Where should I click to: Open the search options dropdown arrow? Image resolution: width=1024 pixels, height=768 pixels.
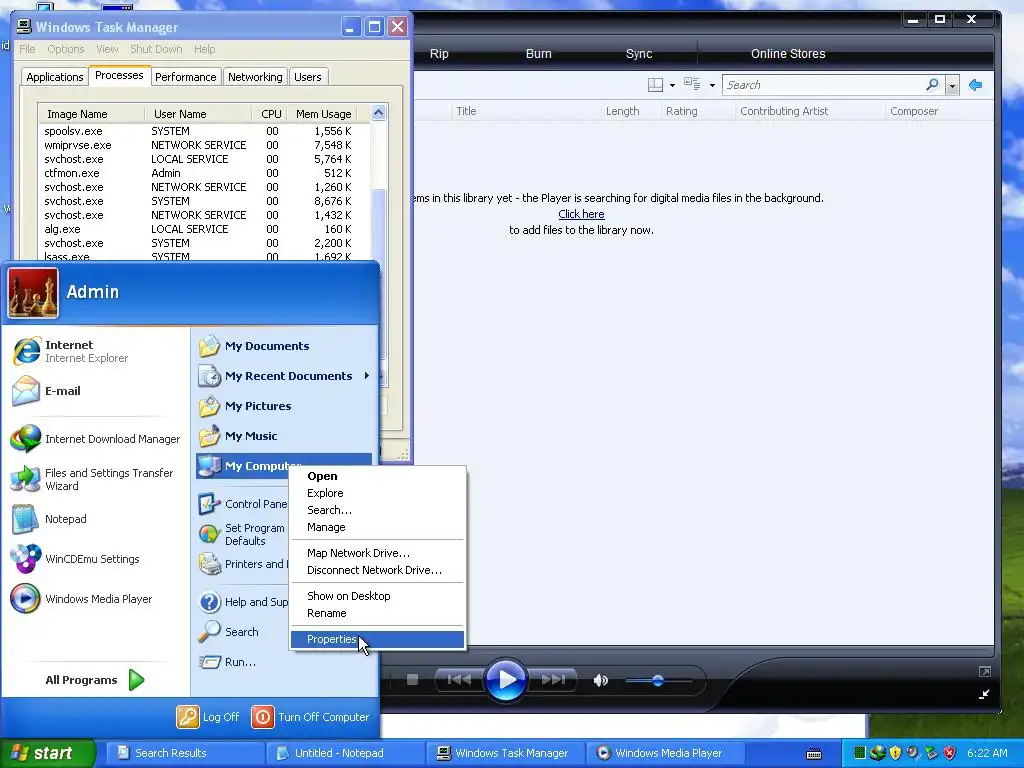click(x=952, y=85)
